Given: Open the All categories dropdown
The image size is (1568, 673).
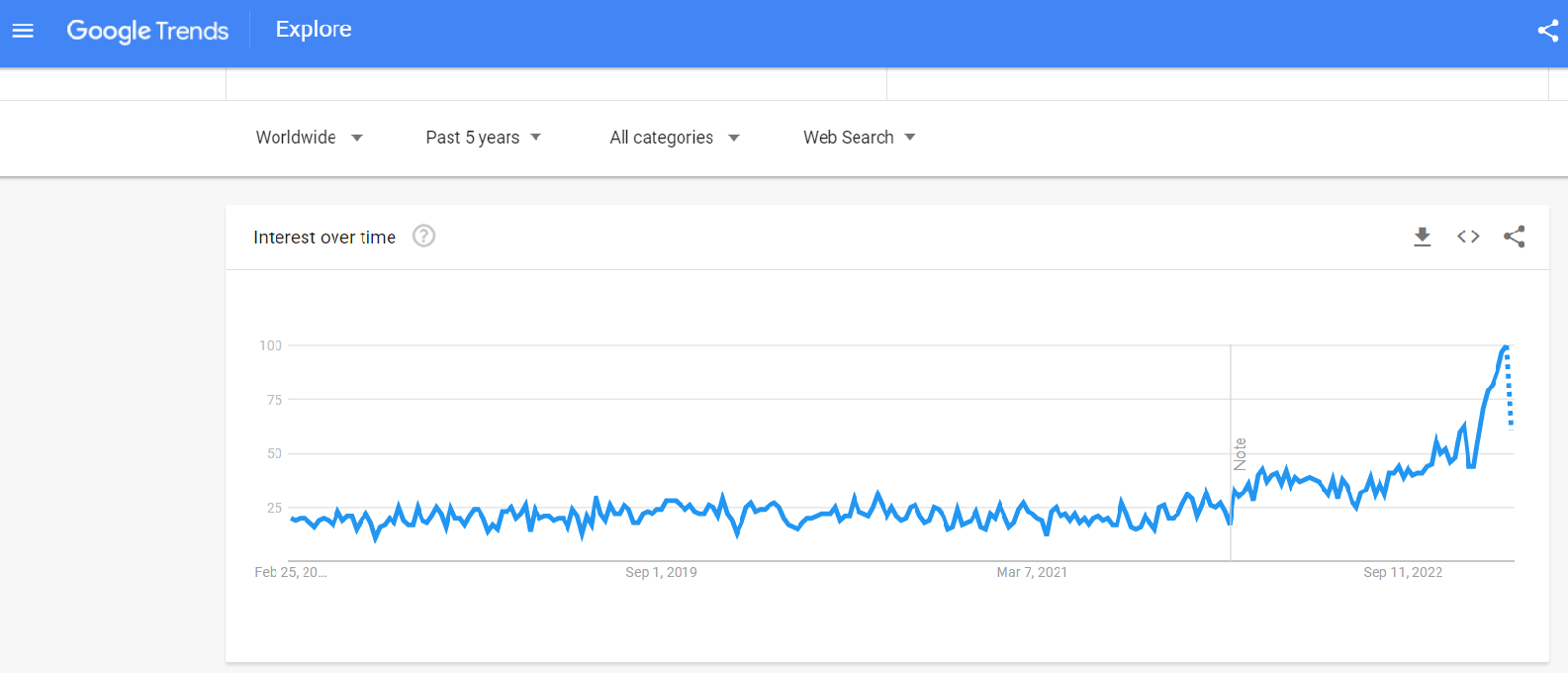Looking at the screenshot, I should [x=674, y=138].
